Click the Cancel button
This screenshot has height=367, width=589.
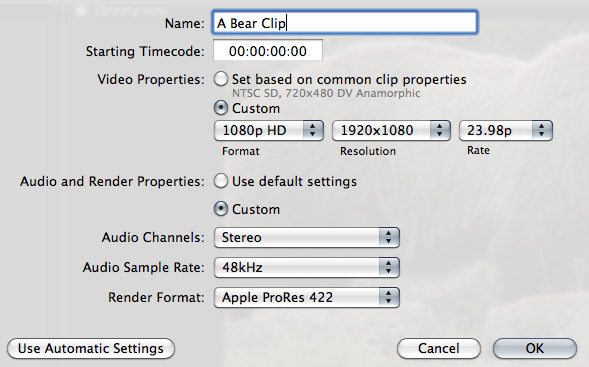438,348
